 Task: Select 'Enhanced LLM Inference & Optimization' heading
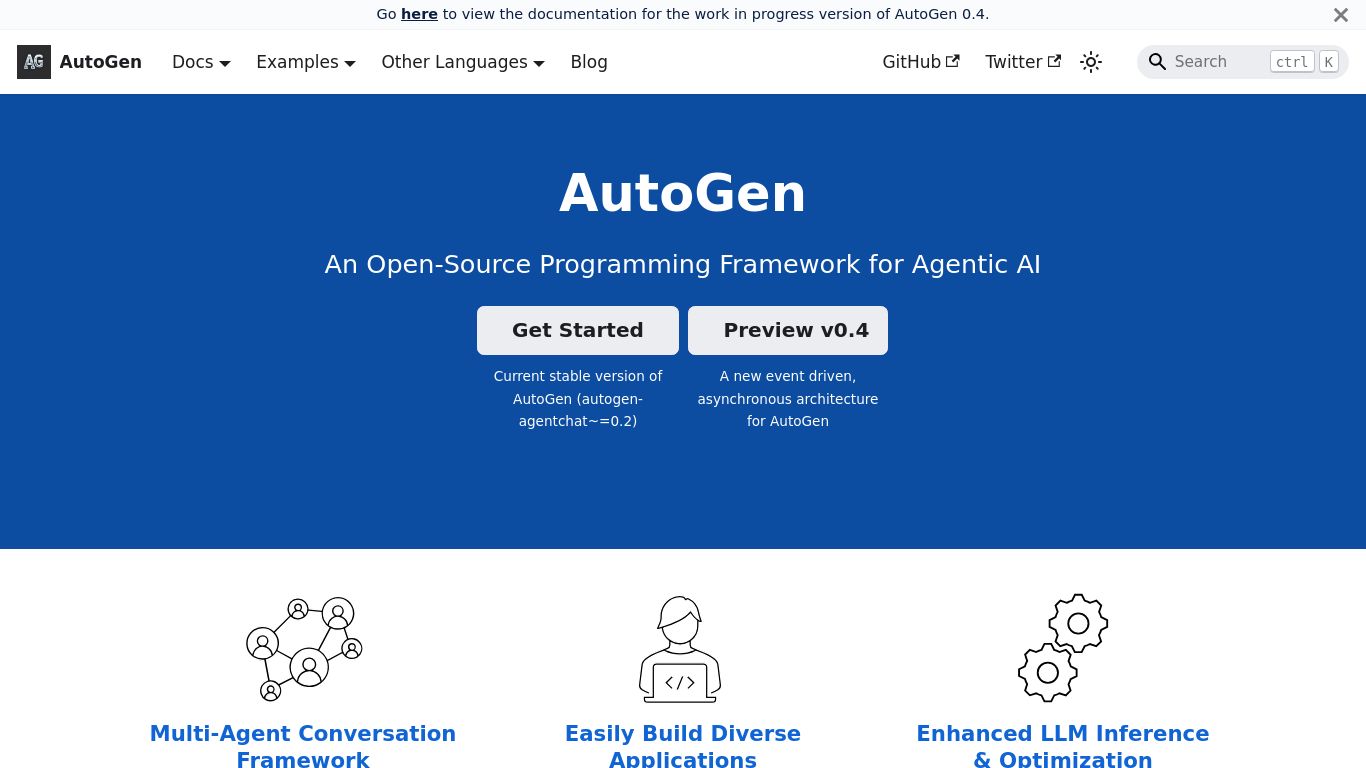tap(1063, 745)
